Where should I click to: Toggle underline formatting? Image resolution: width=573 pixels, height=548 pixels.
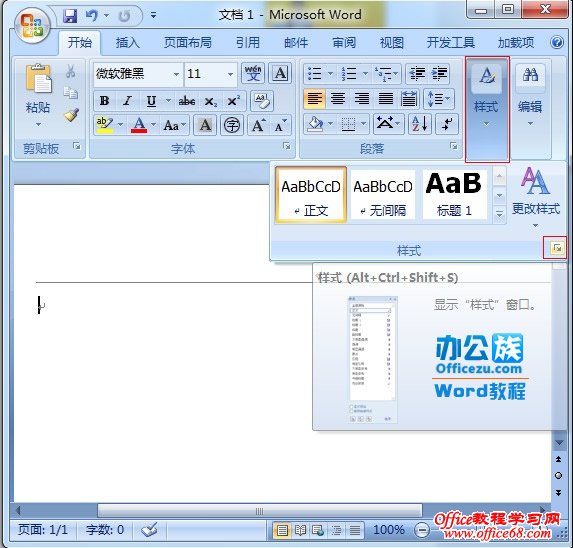click(x=151, y=100)
